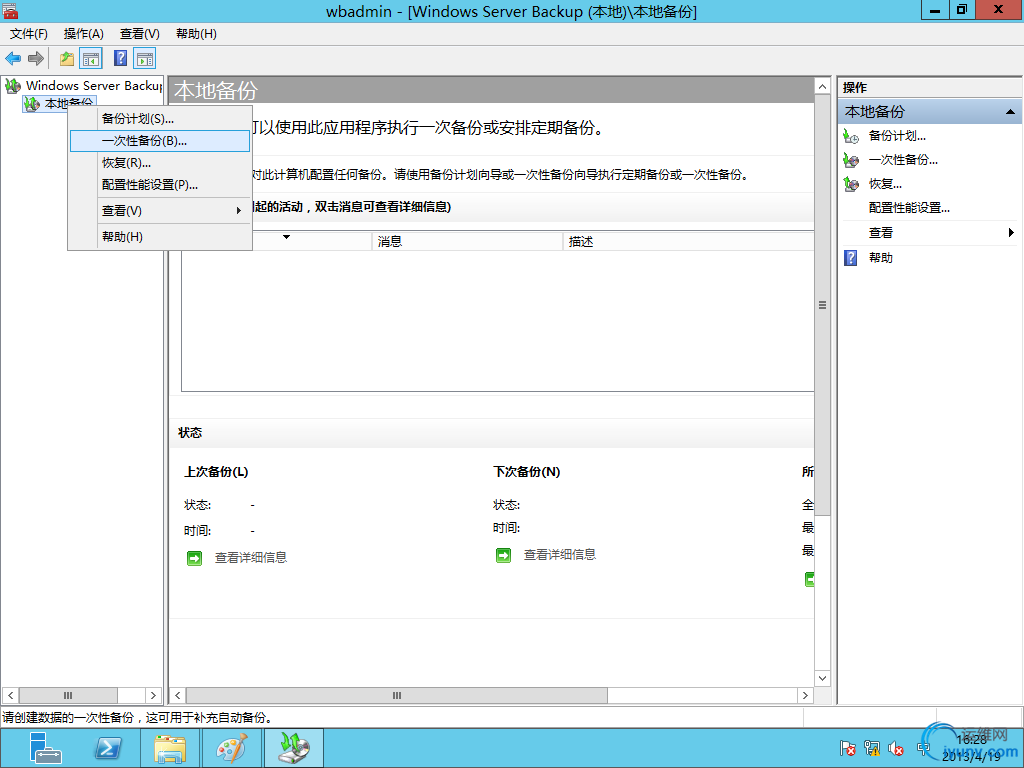Image resolution: width=1024 pixels, height=768 pixels.
Task: Click the sort arrow in first column header
Action: [286, 237]
